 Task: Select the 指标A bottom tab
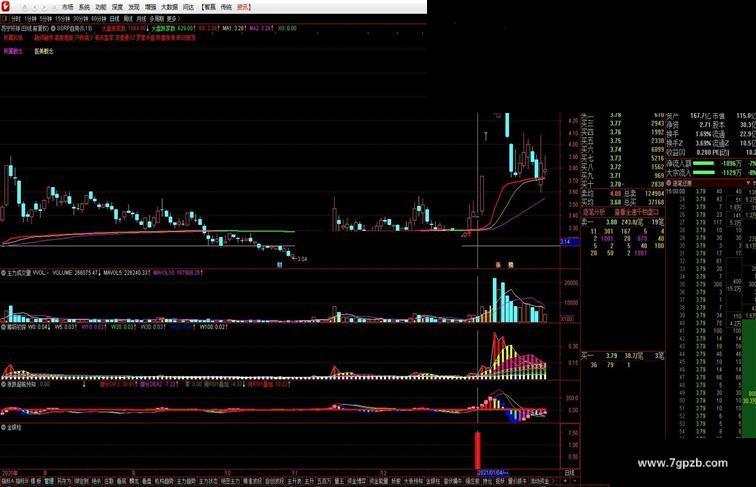pyautogui.click(x=7, y=481)
